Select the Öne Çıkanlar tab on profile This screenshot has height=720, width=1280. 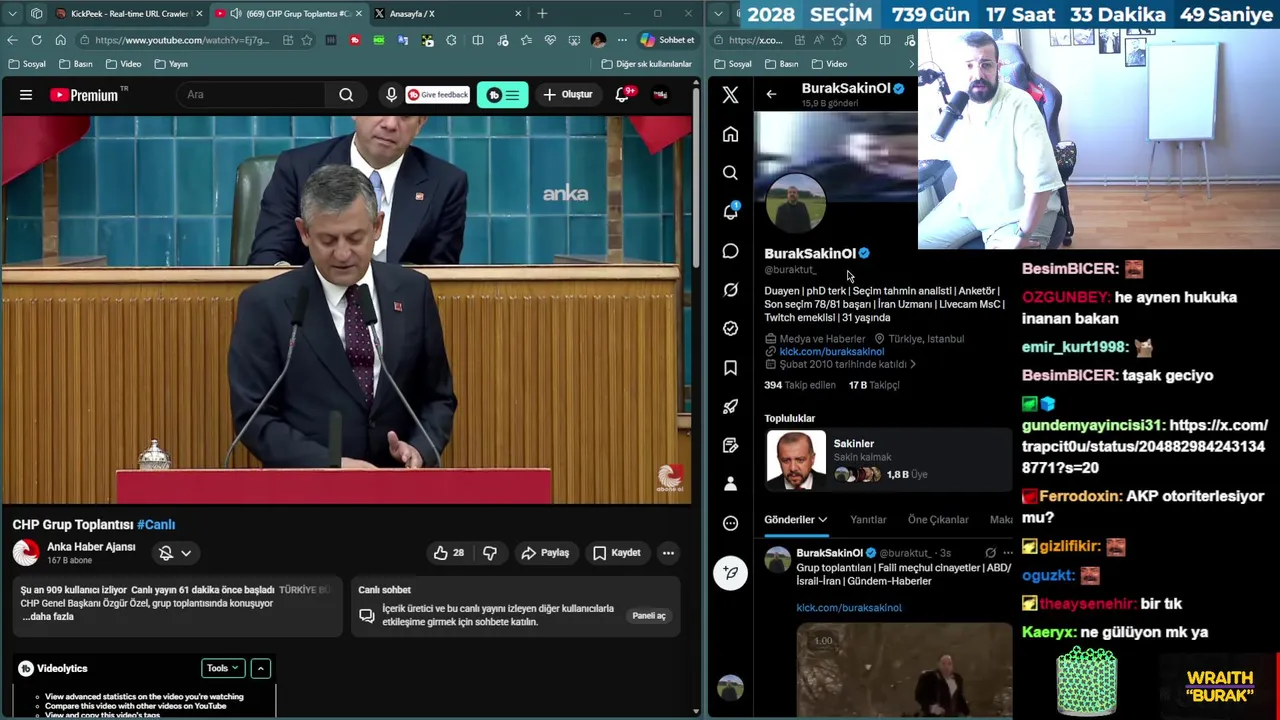tap(938, 520)
